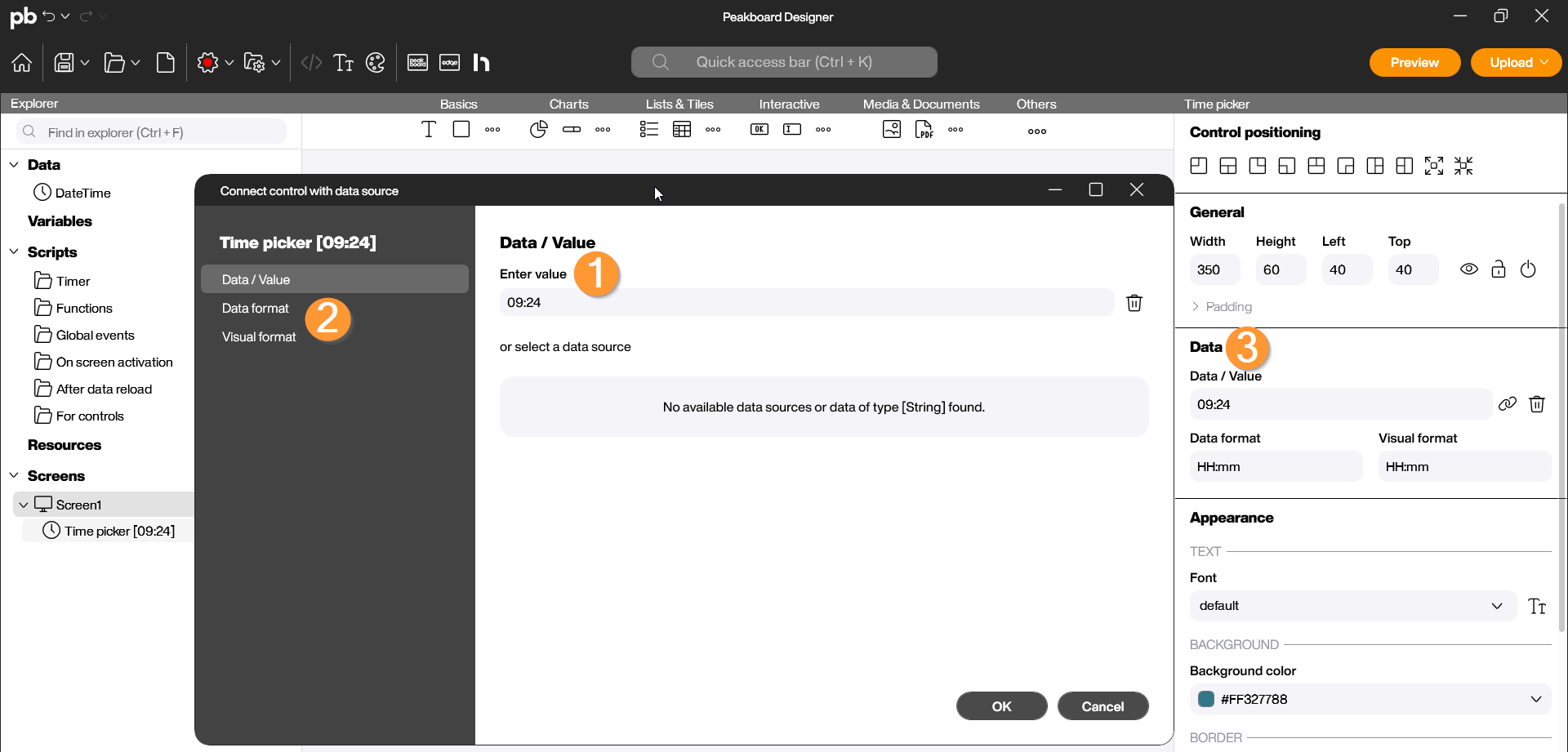Open Visual format in dialog sidebar
Viewport: 1568px width, 752px height.
[x=259, y=337]
